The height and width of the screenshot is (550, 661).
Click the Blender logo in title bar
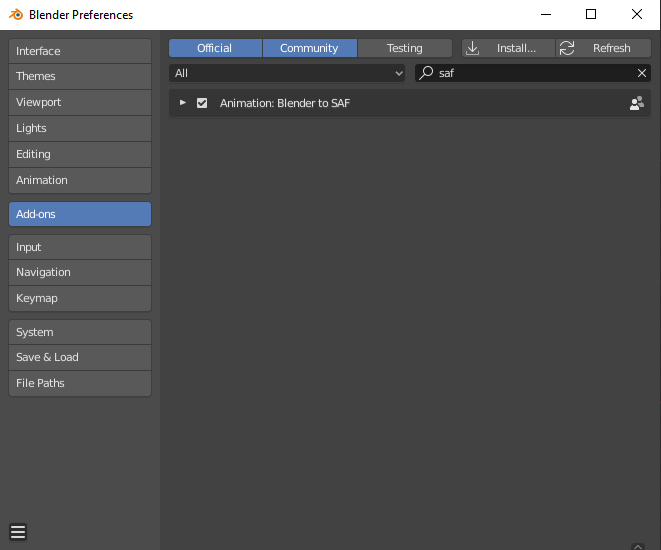point(16,14)
